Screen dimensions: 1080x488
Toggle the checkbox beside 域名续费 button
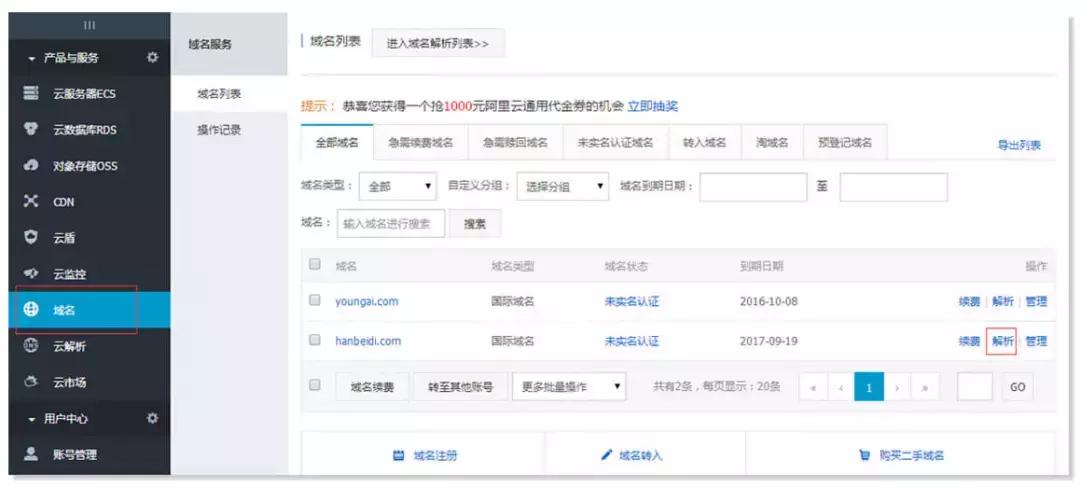point(315,385)
